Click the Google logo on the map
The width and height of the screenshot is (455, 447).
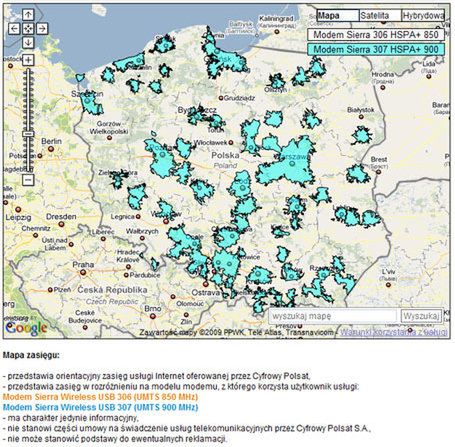point(26,328)
